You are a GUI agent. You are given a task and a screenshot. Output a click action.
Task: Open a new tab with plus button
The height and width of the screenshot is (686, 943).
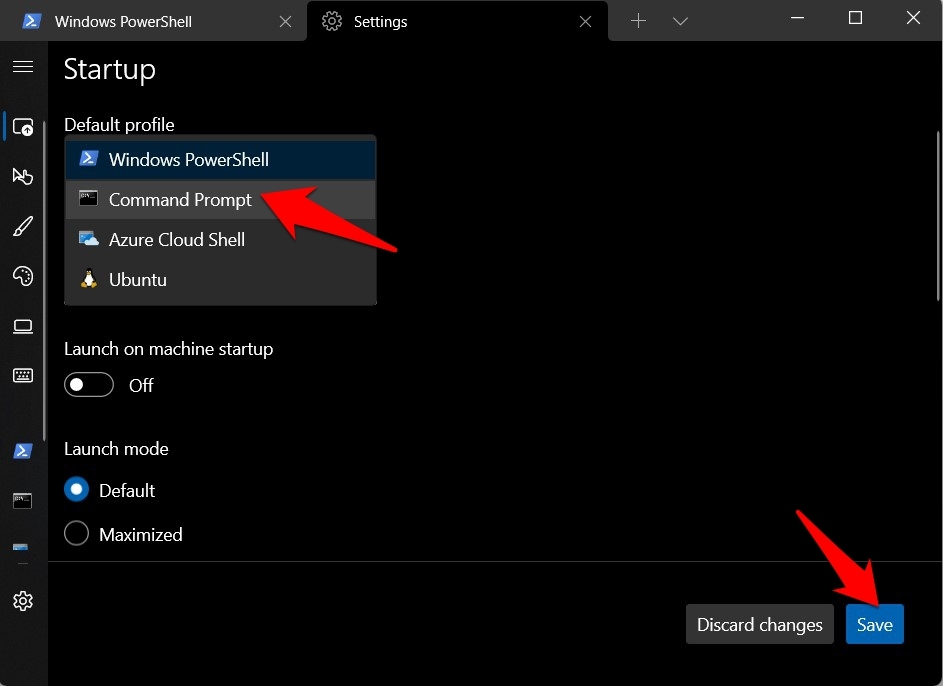(638, 21)
